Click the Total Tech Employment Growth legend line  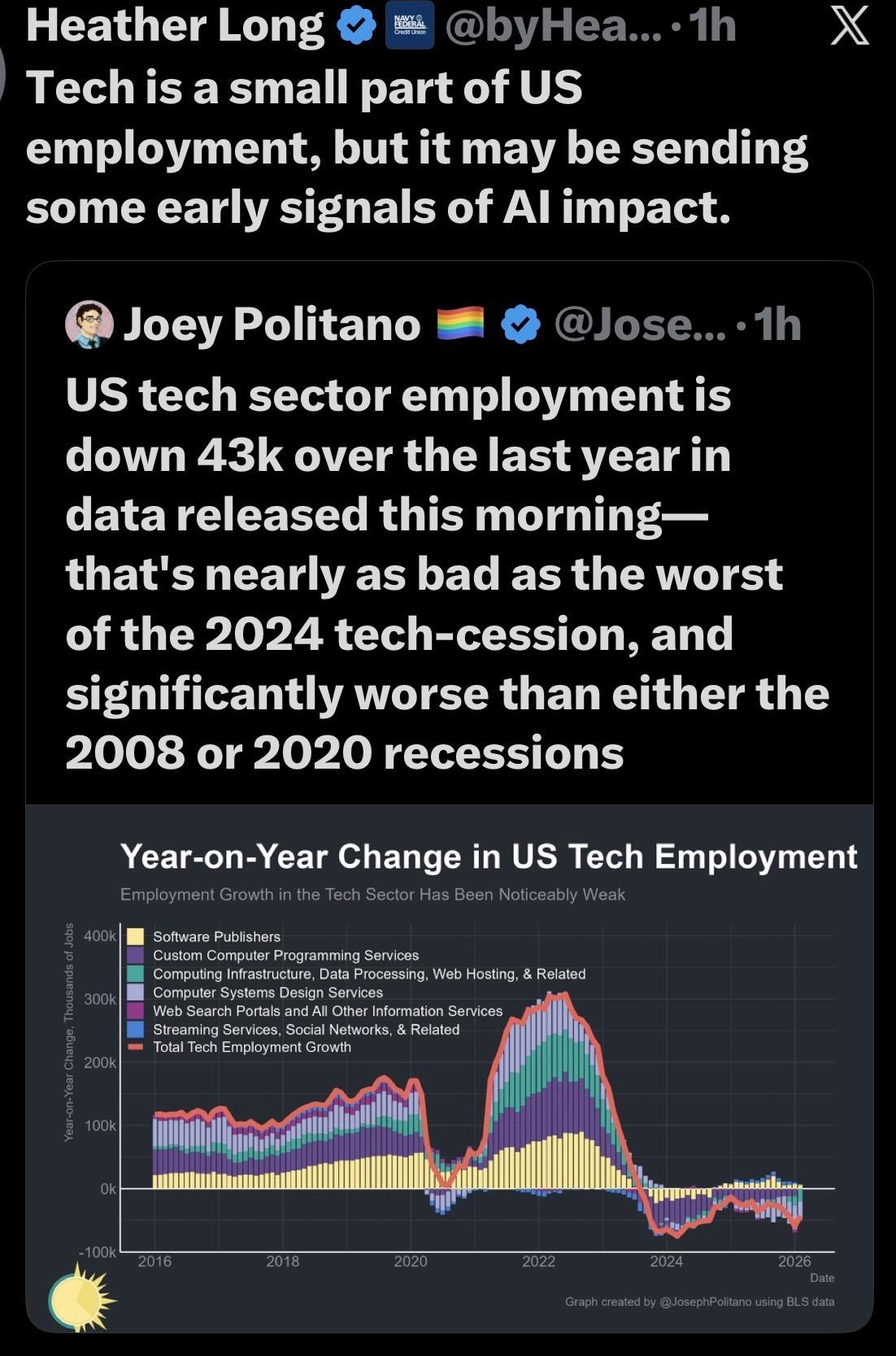point(136,1047)
